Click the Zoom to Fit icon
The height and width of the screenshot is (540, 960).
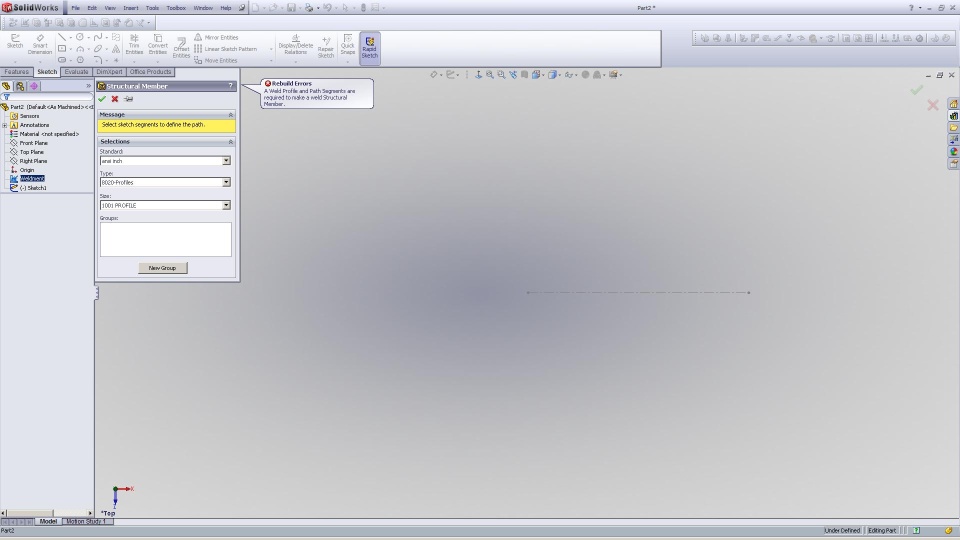tap(490, 75)
